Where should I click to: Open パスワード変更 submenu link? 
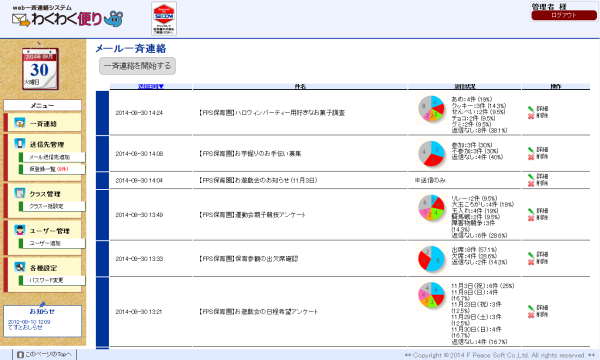coord(46,280)
